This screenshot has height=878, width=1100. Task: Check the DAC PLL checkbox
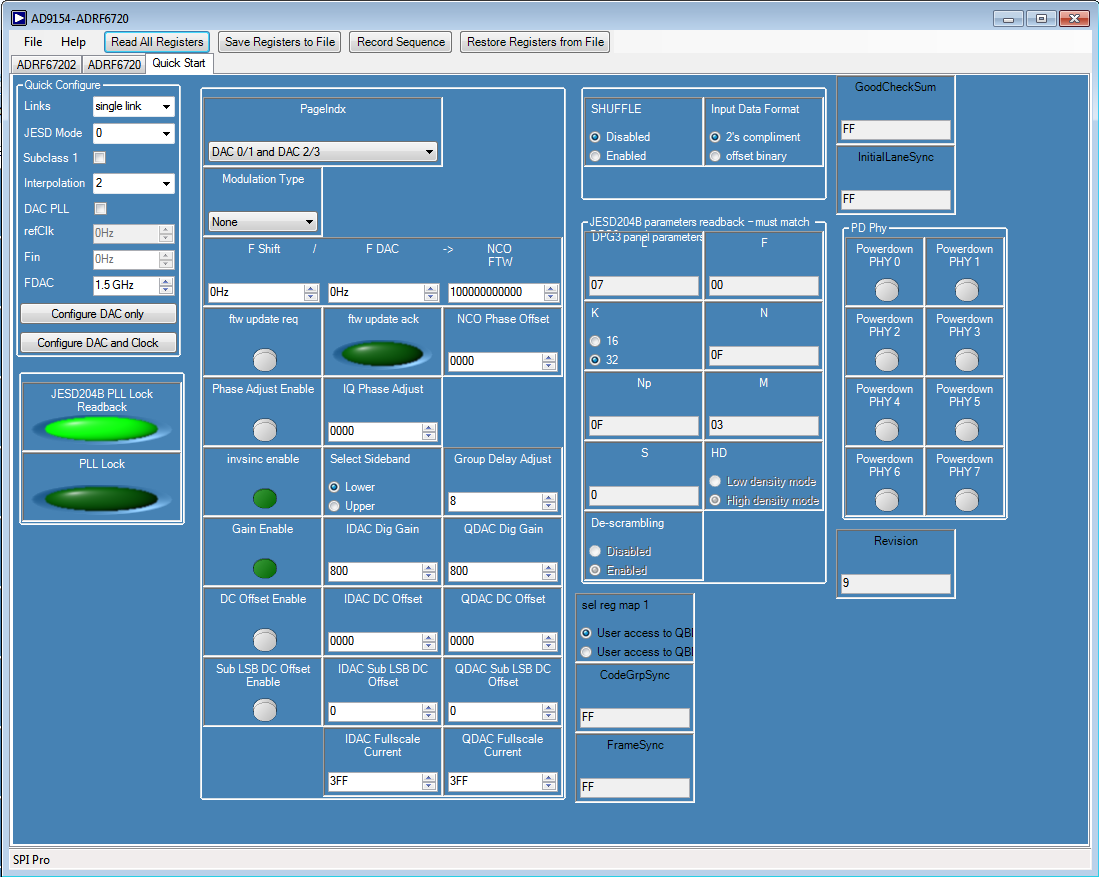point(100,209)
